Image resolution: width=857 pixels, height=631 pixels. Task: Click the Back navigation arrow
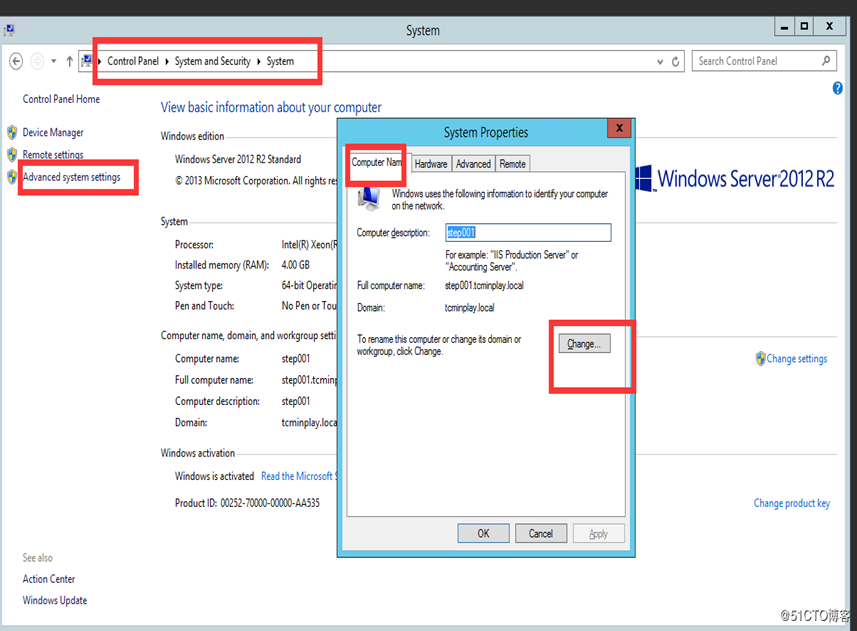[16, 61]
